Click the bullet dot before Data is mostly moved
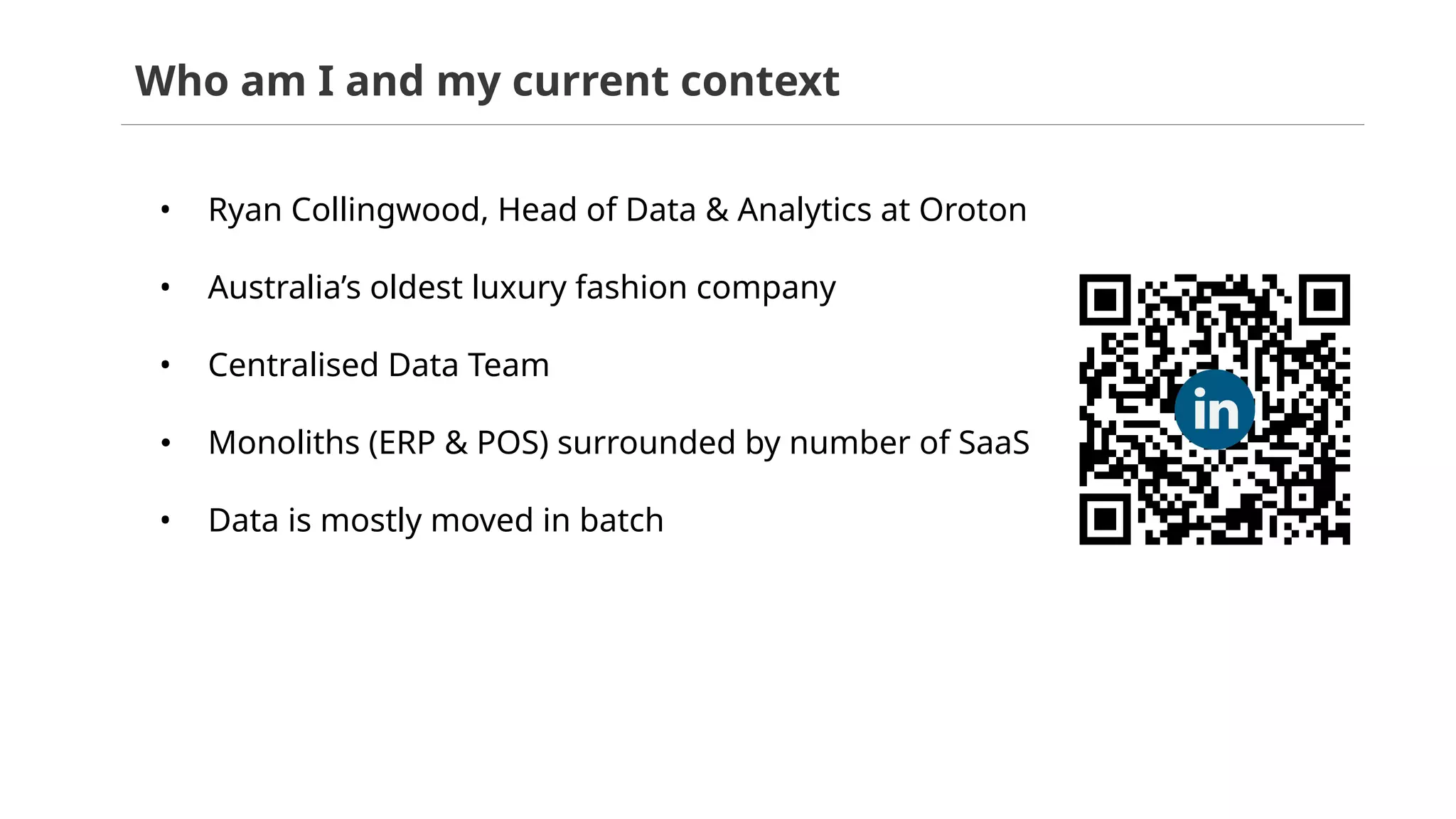The height and width of the screenshot is (819, 1456). [x=166, y=520]
